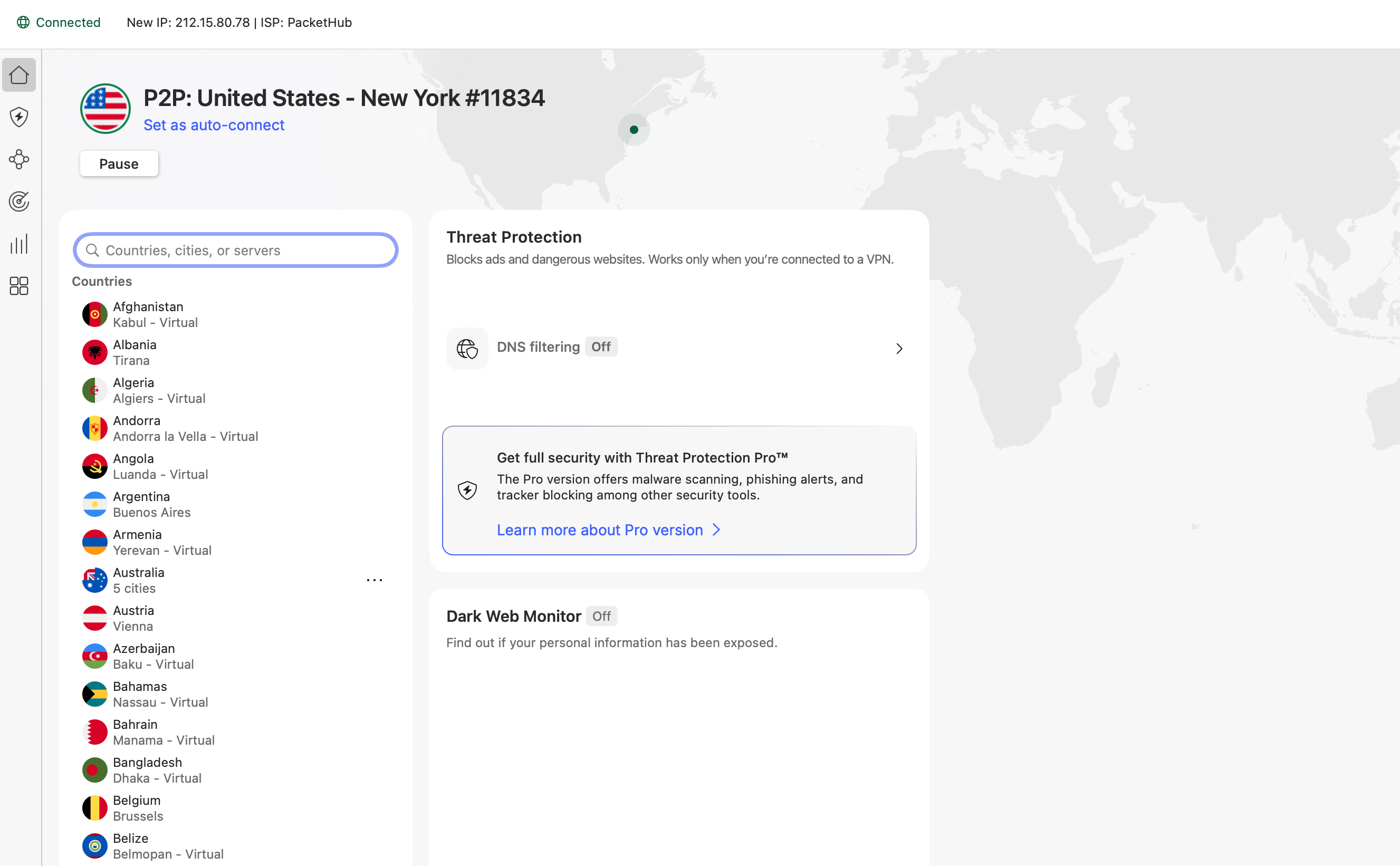This screenshot has width=1400, height=866.
Task: Expand Learn more about Pro version arrow
Action: coord(716,530)
